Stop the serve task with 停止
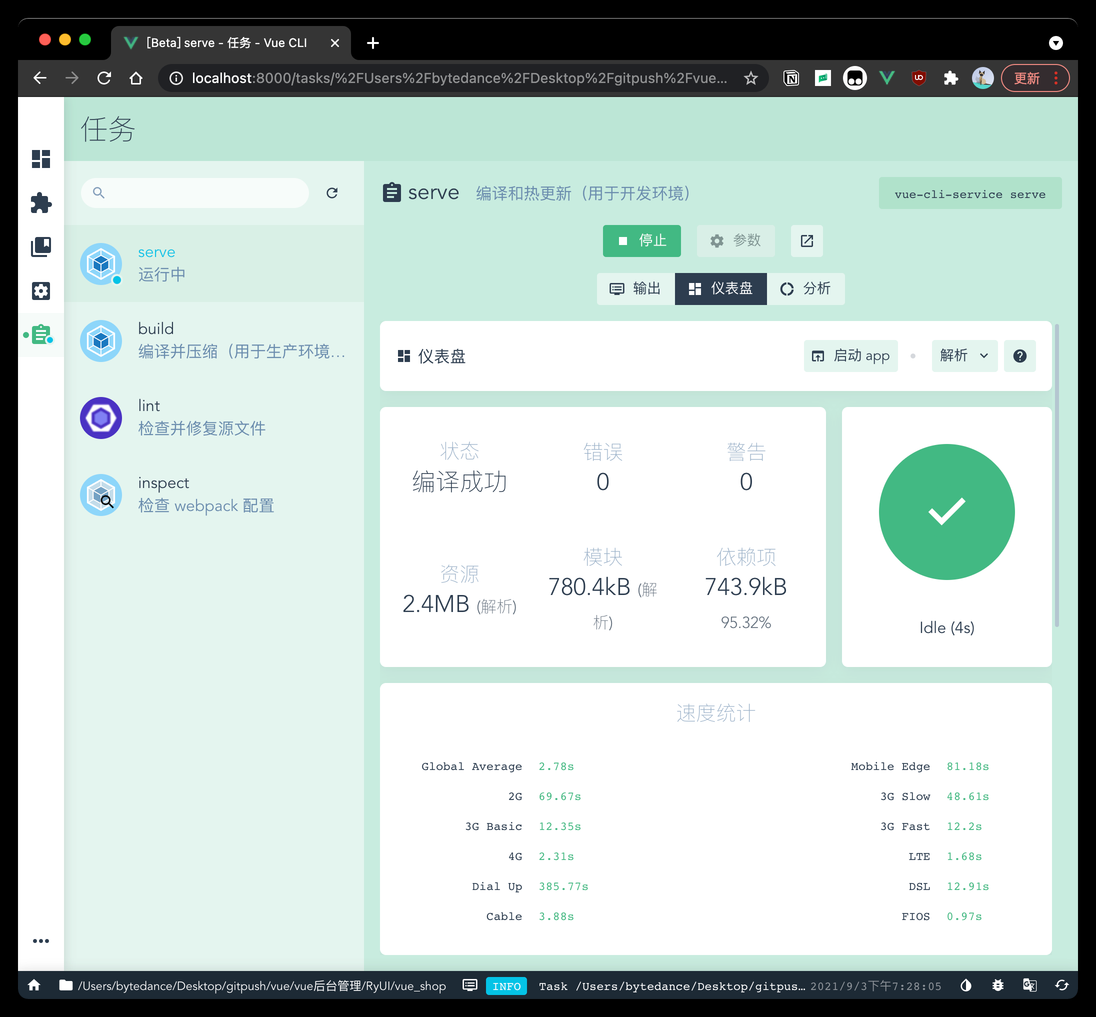The width and height of the screenshot is (1096, 1017). pyautogui.click(x=641, y=241)
